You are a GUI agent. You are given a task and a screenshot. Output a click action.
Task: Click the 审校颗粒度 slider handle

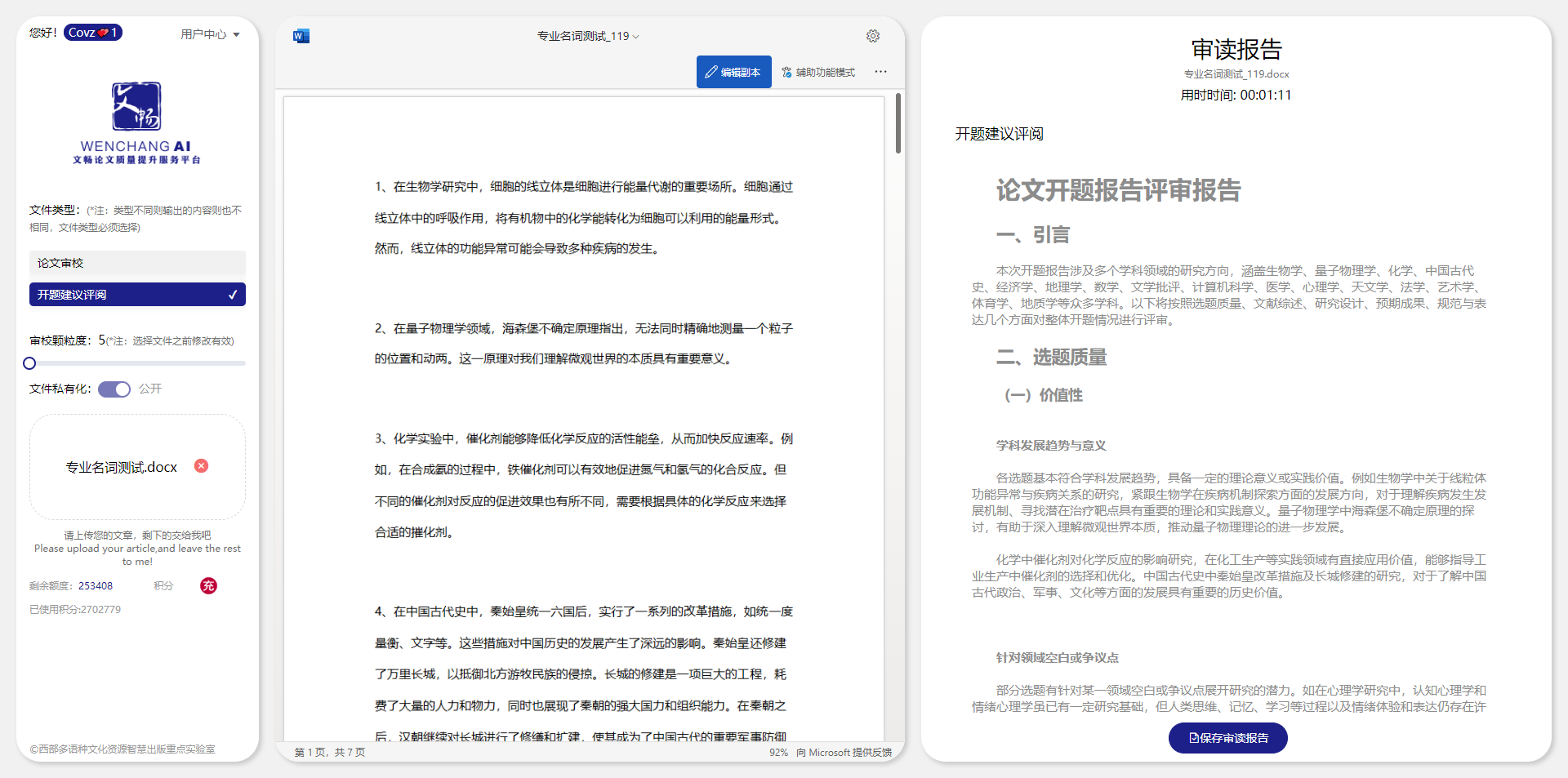click(x=29, y=363)
